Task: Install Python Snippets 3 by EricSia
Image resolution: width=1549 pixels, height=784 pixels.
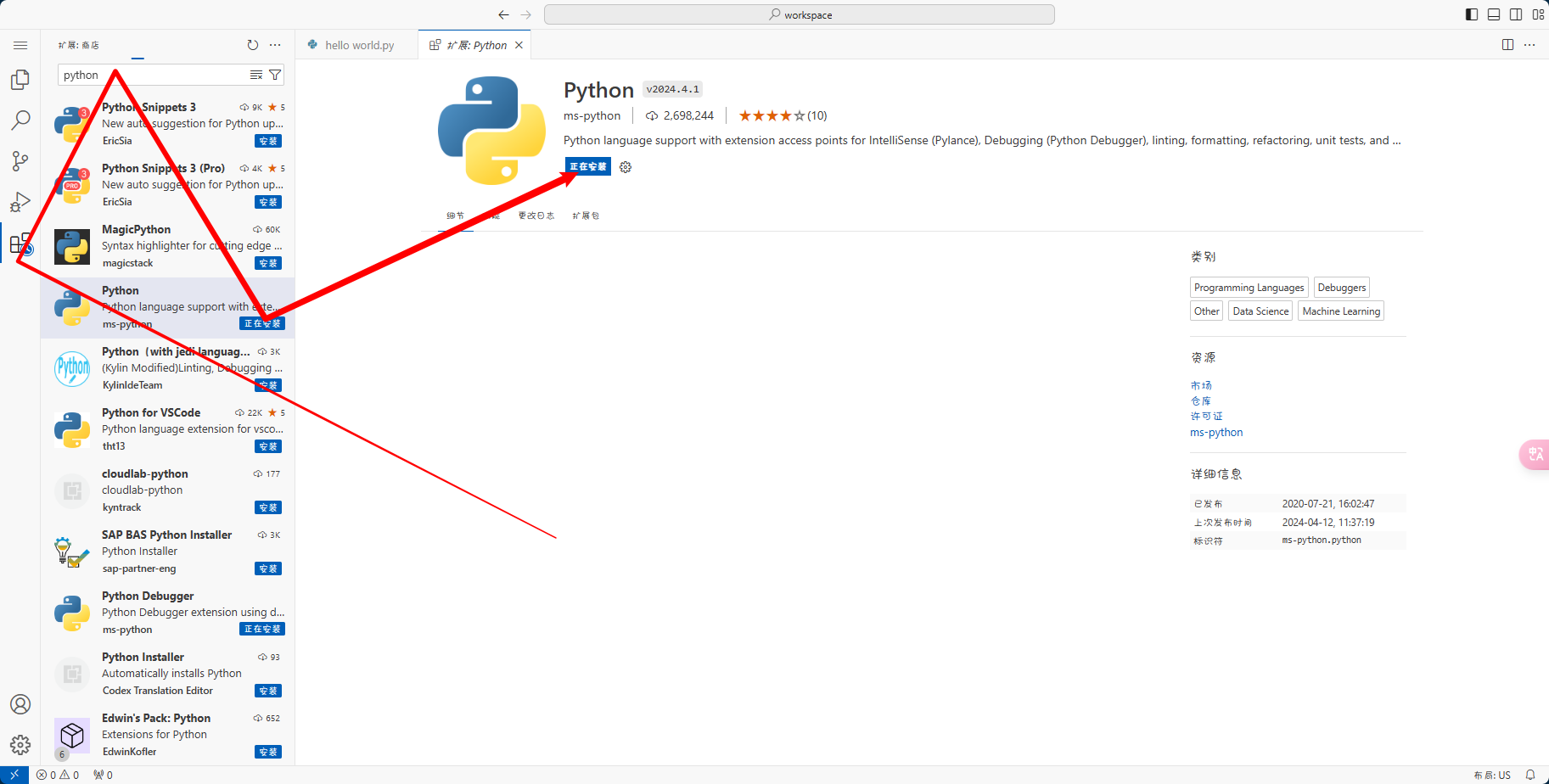Action: [x=268, y=141]
